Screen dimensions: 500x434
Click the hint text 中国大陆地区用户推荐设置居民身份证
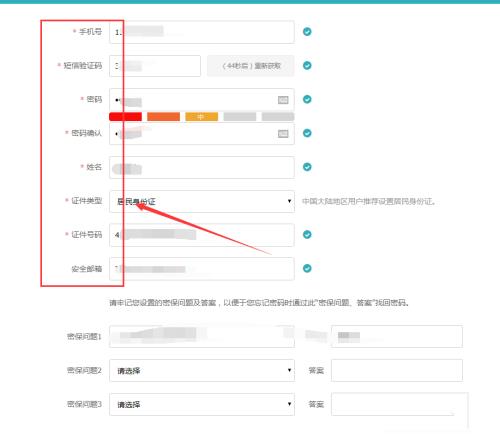(x=369, y=201)
